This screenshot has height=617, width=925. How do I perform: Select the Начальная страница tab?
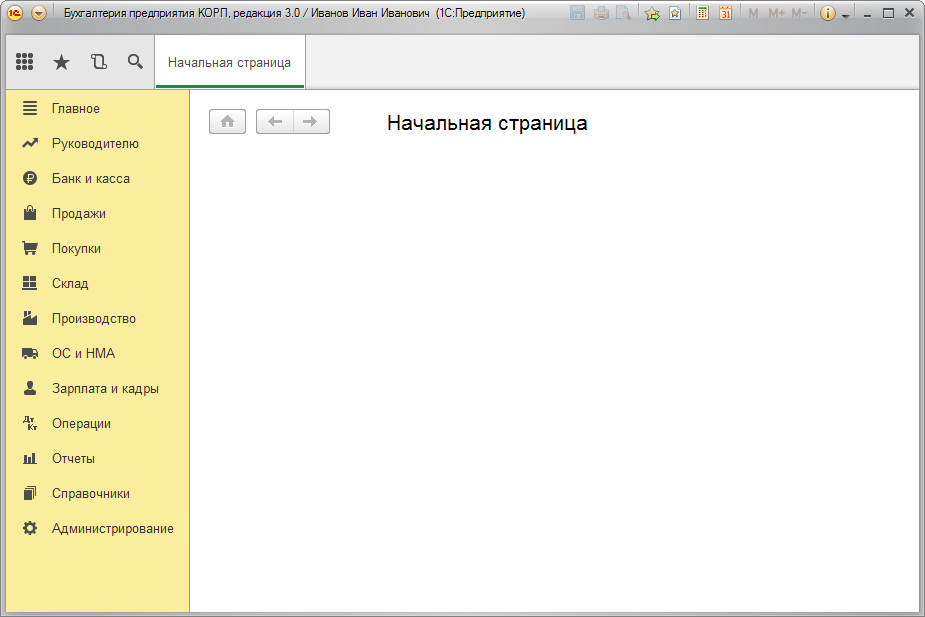tap(229, 62)
